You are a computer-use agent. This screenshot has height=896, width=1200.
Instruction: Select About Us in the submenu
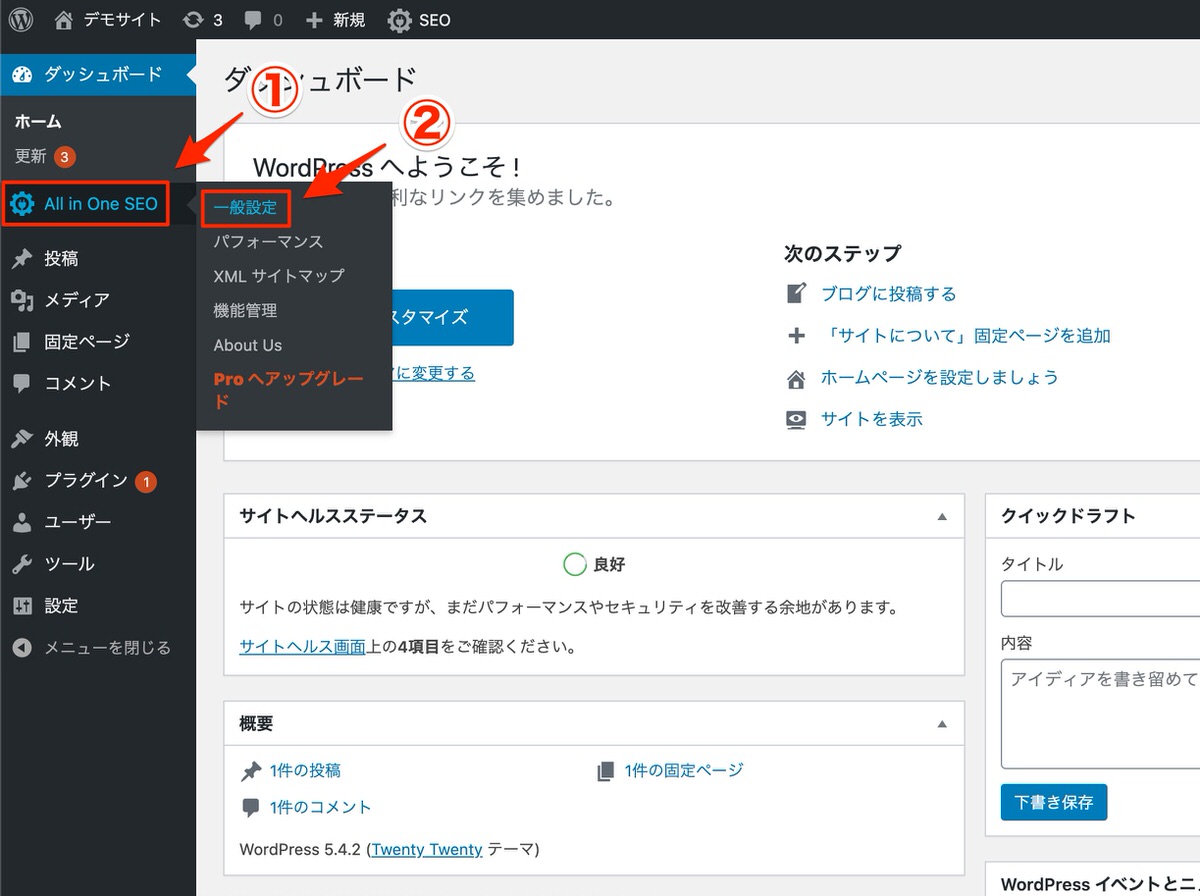click(248, 345)
